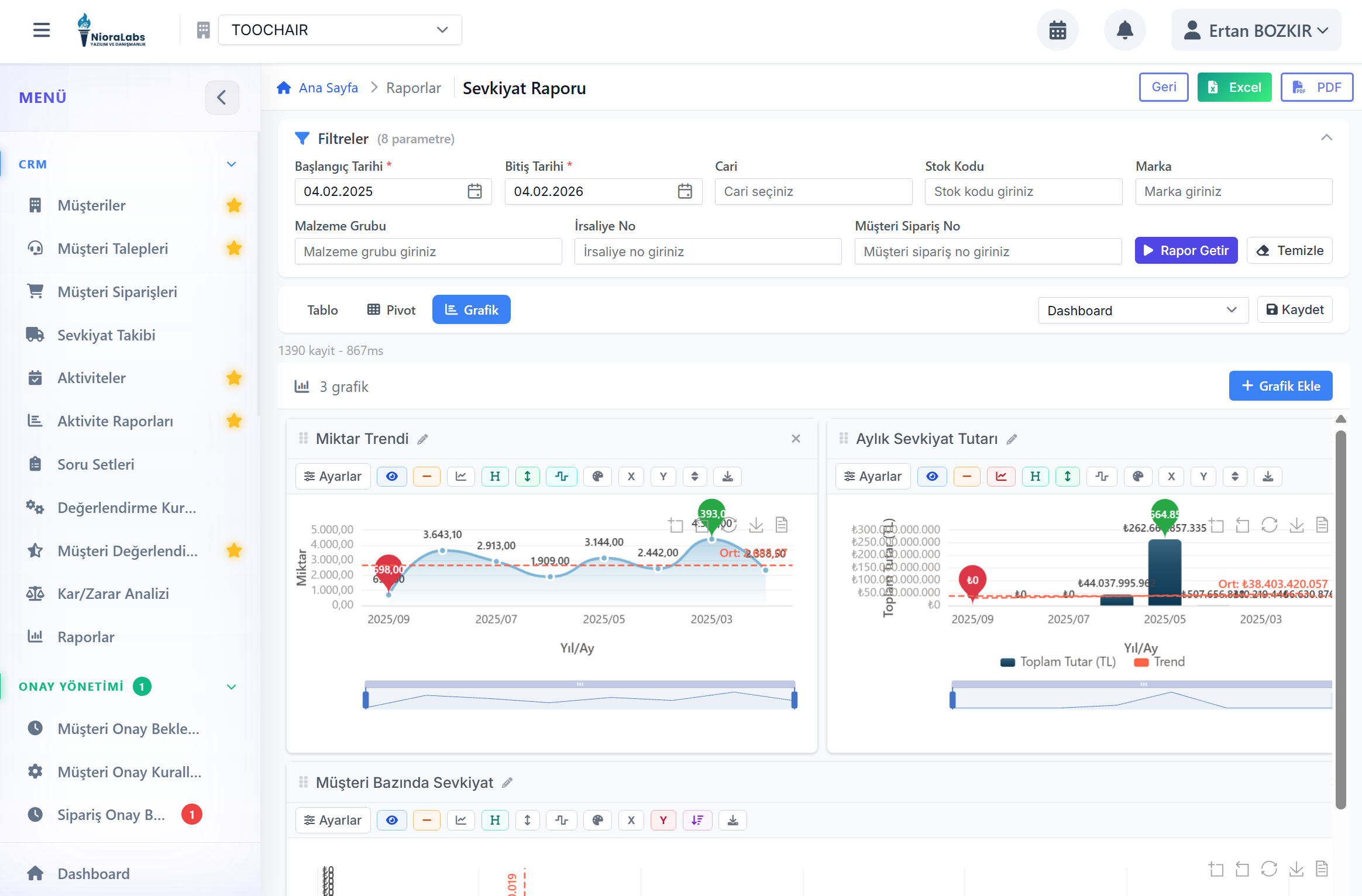Click color palette icon in Miktar Trendi toolbar
The height and width of the screenshot is (896, 1362).
coord(597,476)
